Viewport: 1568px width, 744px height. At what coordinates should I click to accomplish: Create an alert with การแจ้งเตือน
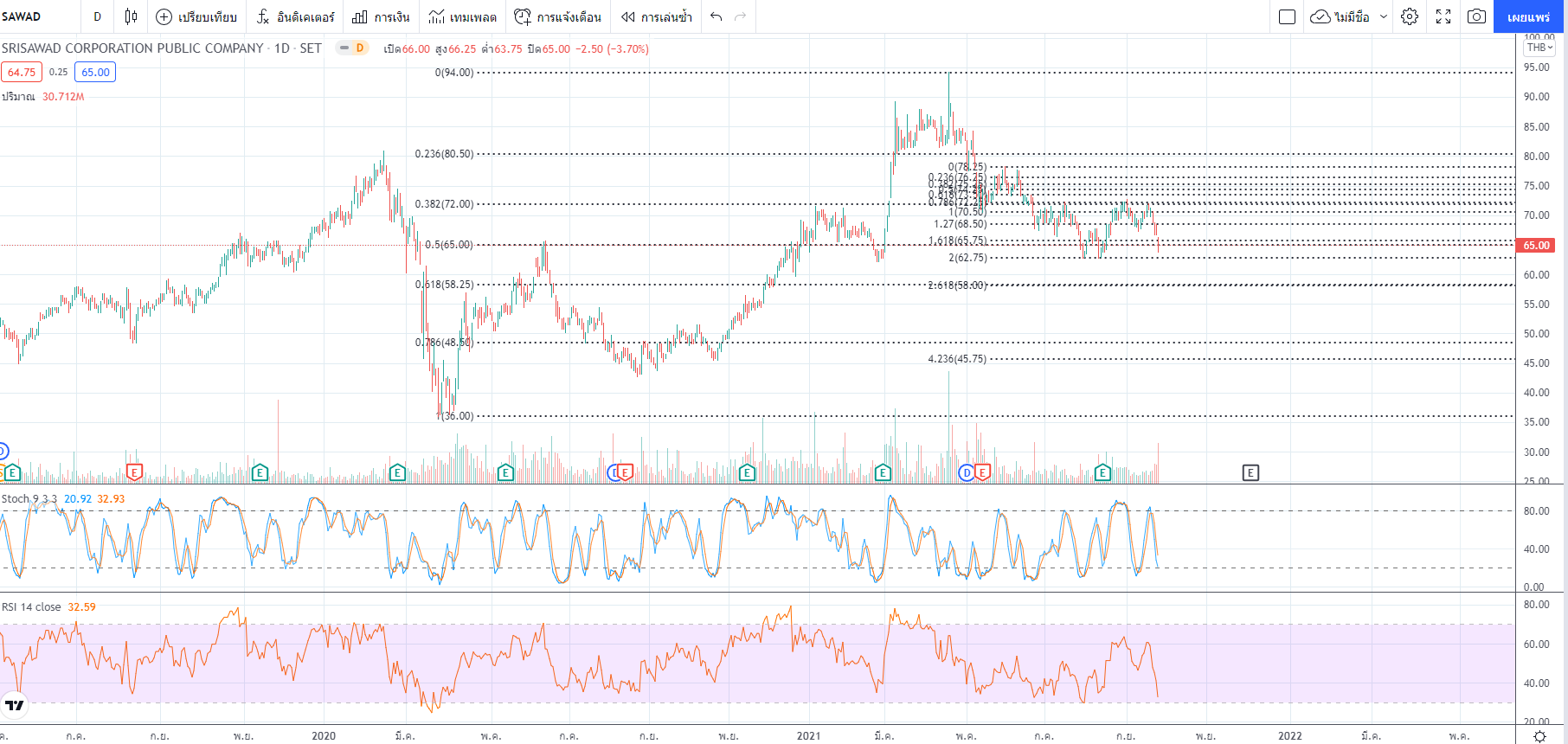[x=557, y=16]
